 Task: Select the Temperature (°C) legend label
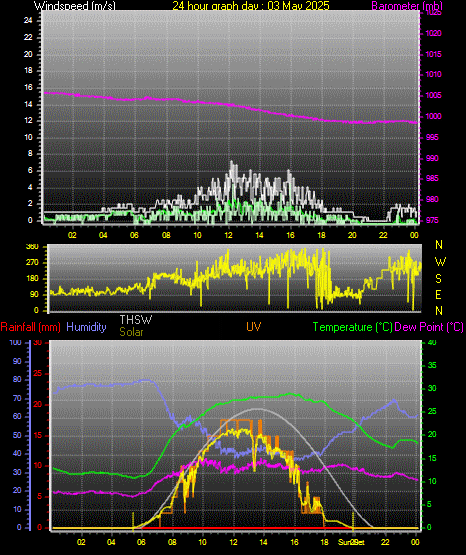pos(352,327)
